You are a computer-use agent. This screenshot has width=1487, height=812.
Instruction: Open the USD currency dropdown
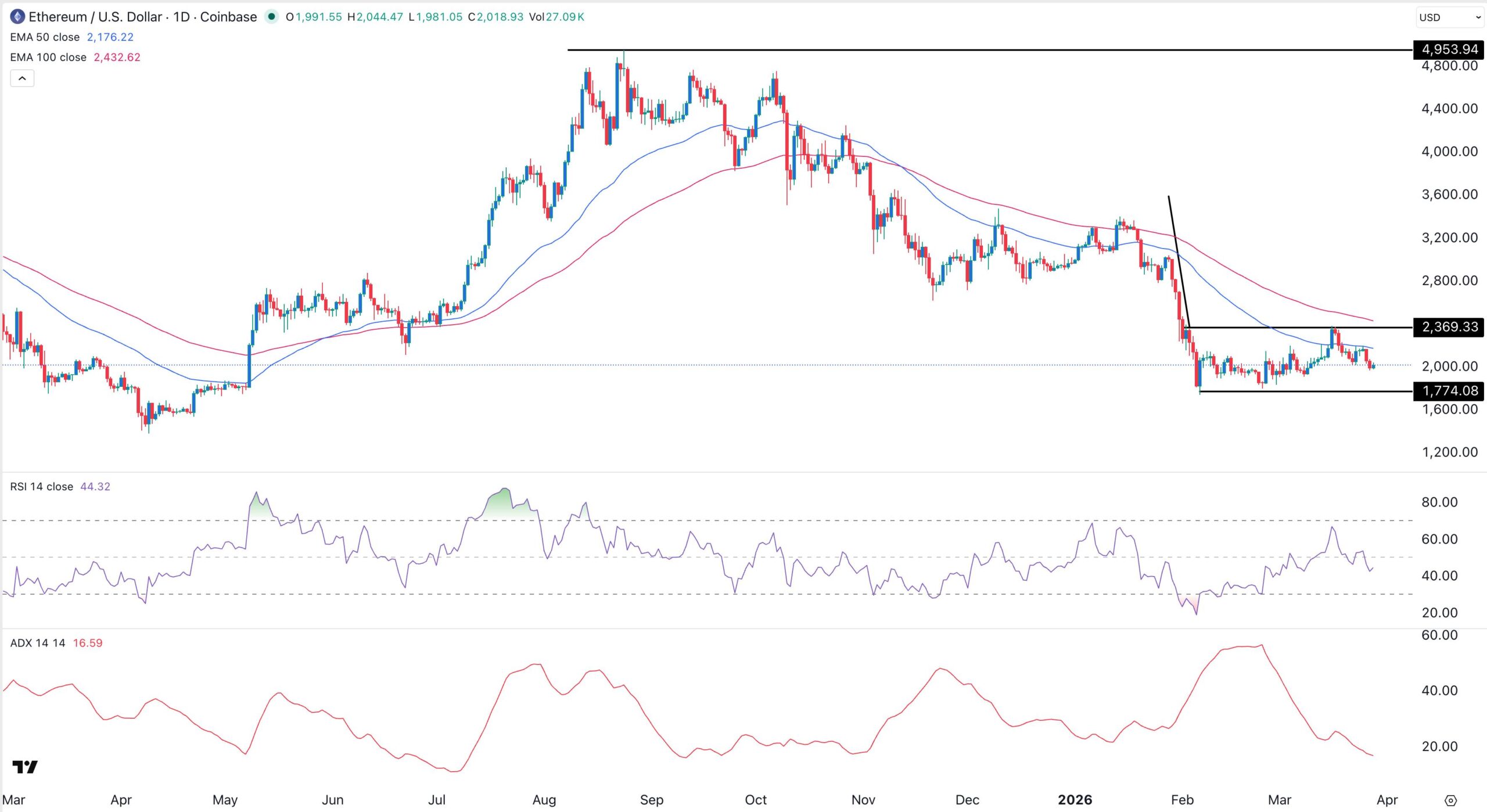pyautogui.click(x=1450, y=17)
